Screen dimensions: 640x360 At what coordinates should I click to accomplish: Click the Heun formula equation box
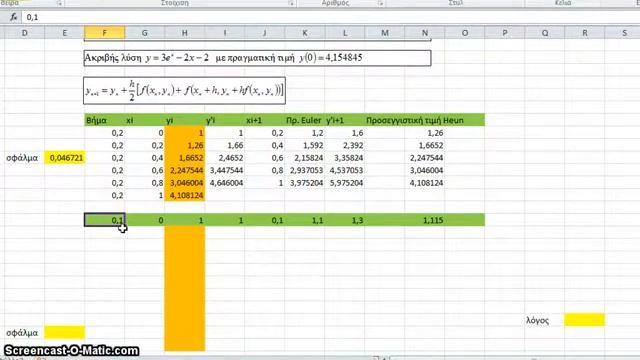tap(184, 90)
